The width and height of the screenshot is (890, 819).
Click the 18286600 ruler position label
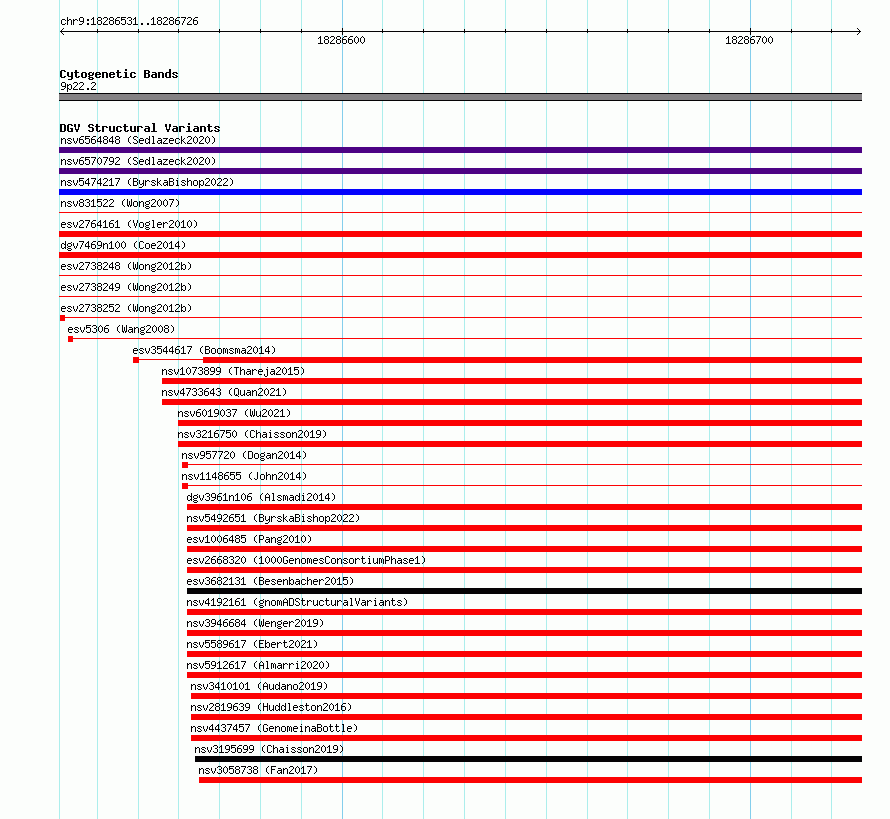click(341, 40)
